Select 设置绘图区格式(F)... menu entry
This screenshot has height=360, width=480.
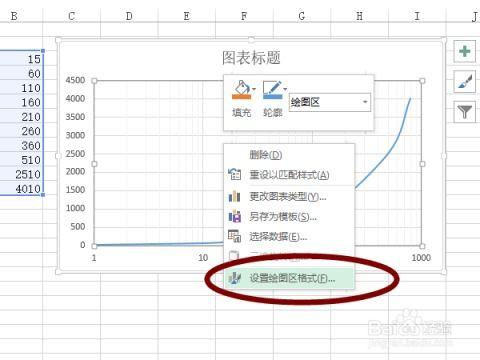289,278
